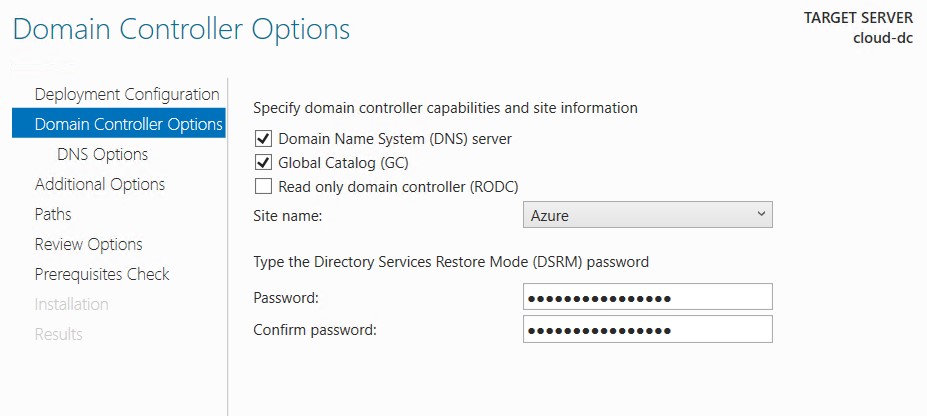927x416 pixels.
Task: Click the Read only domain controller label
Action: tap(398, 187)
